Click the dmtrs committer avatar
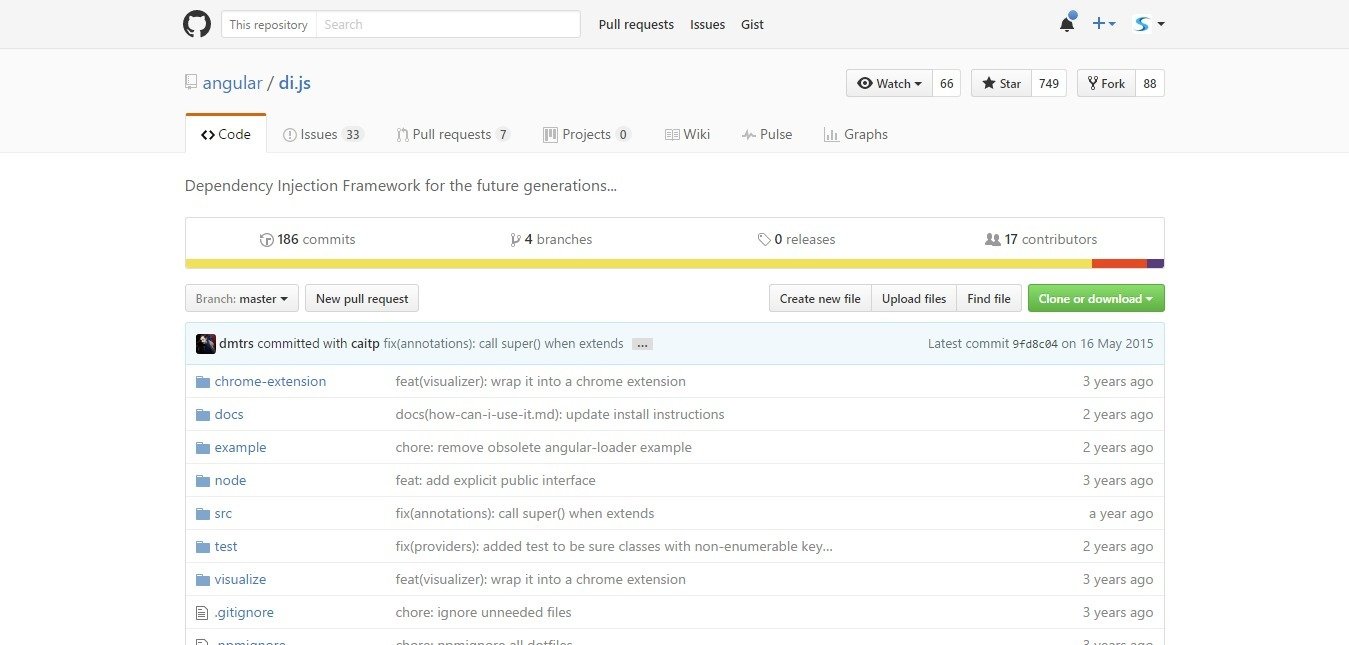Screen dimensions: 1349x645 pos(206,344)
